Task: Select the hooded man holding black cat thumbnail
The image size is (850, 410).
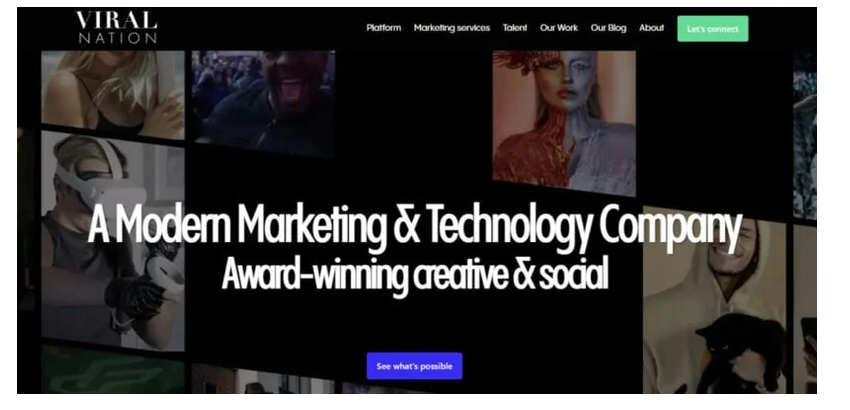Action: (714, 301)
